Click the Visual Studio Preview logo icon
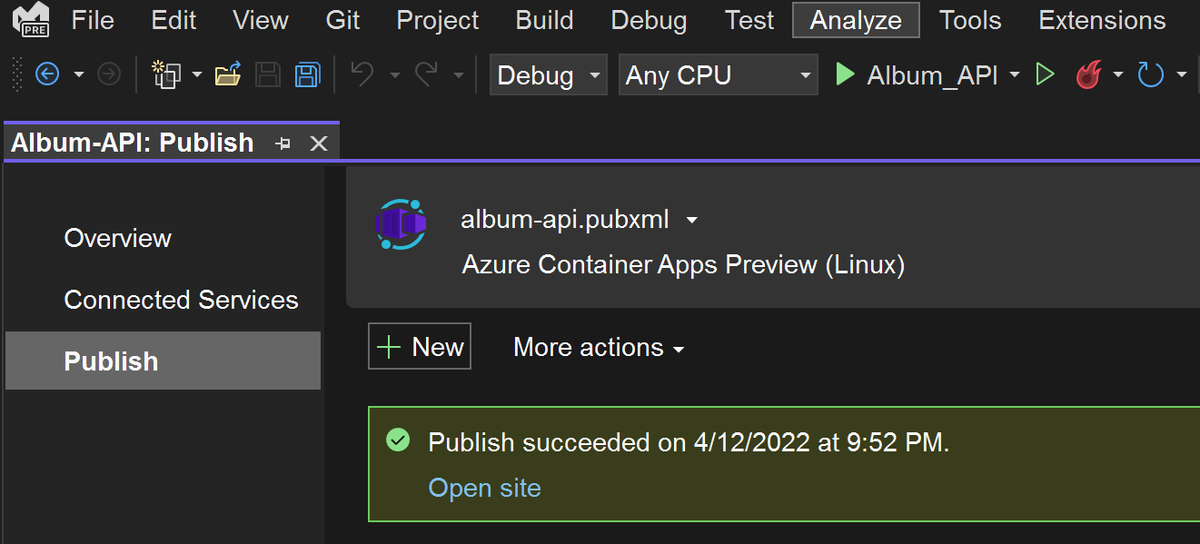The image size is (1200, 544). click(31, 19)
